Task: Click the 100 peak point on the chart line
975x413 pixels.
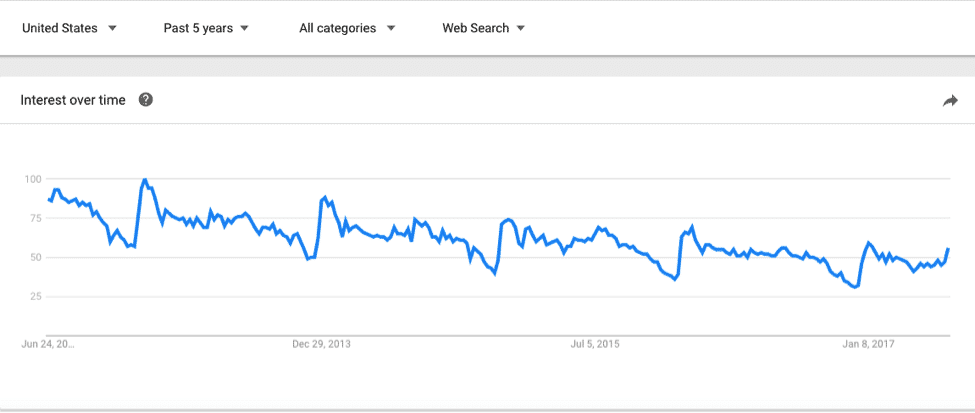Action: [x=144, y=179]
